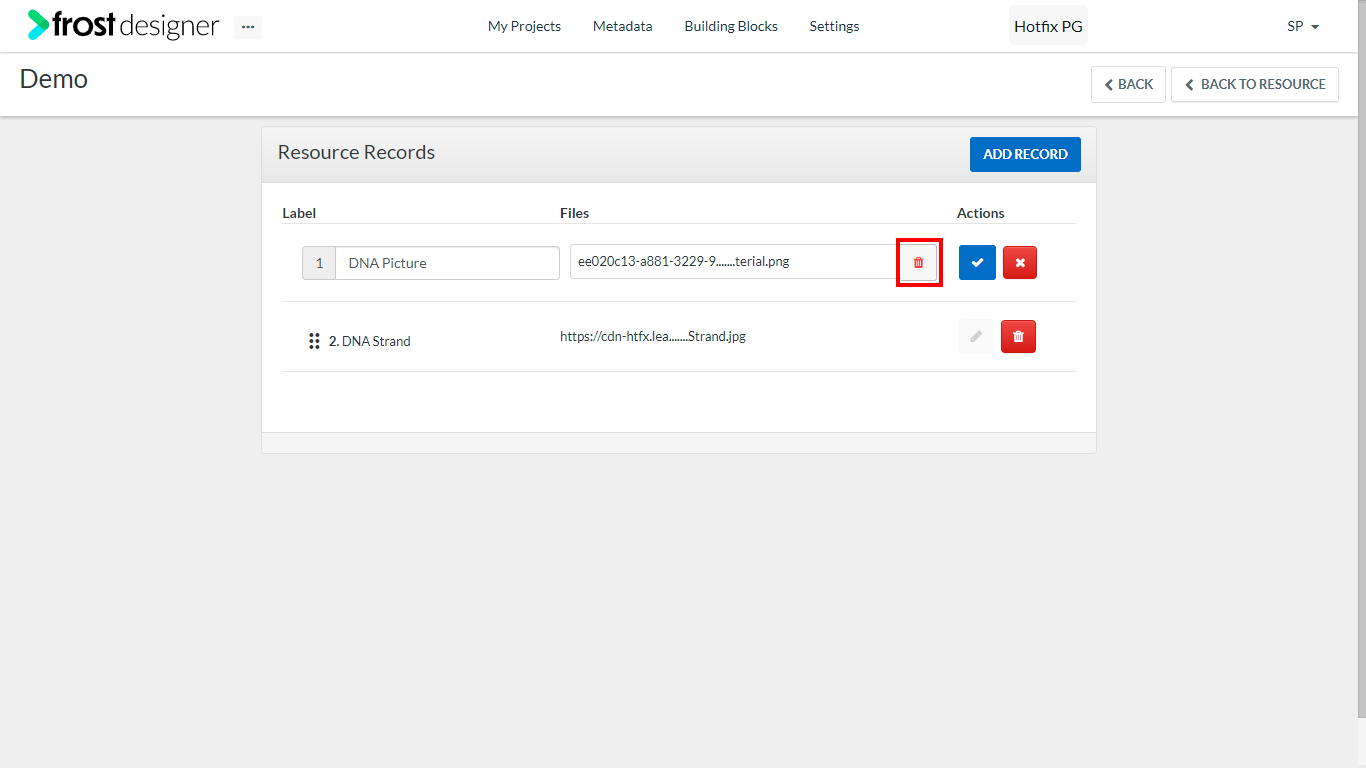Click the Demo page title
Image resolution: width=1366 pixels, height=768 pixels.
point(54,79)
